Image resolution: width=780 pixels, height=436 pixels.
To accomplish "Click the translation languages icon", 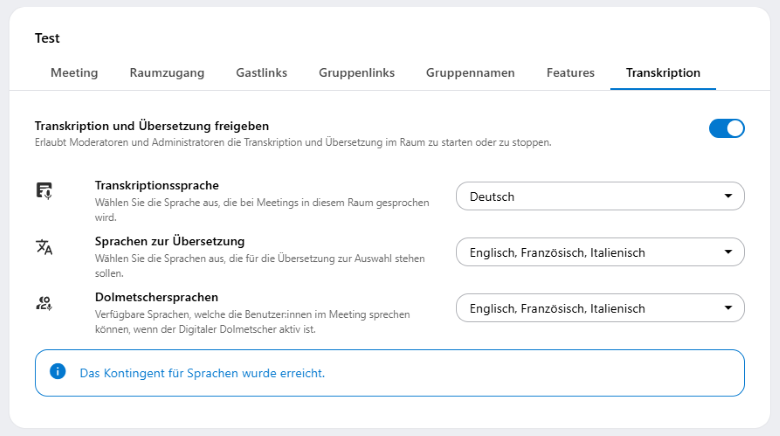I will point(44,247).
